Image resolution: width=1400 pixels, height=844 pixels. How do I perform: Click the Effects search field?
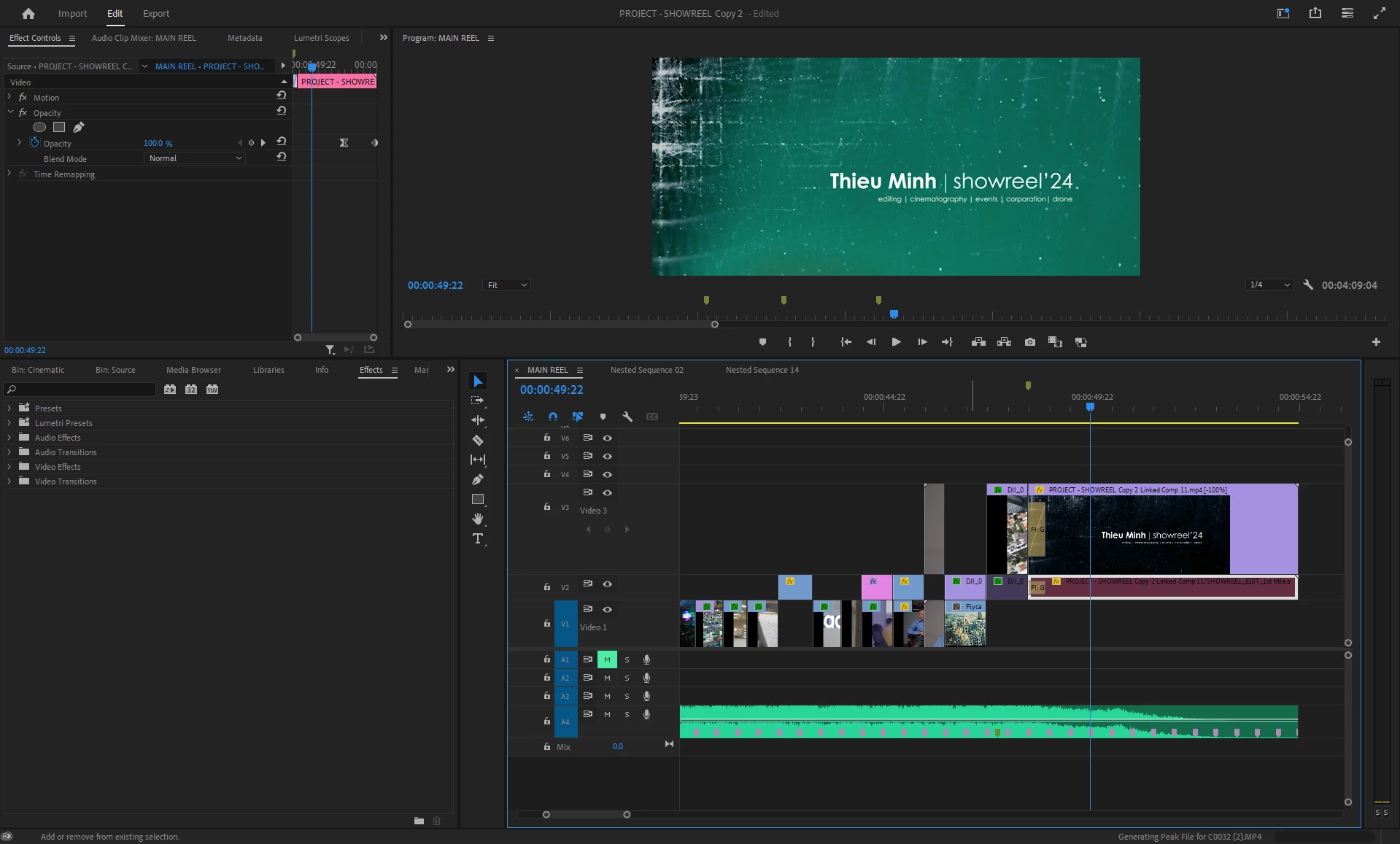[81, 390]
